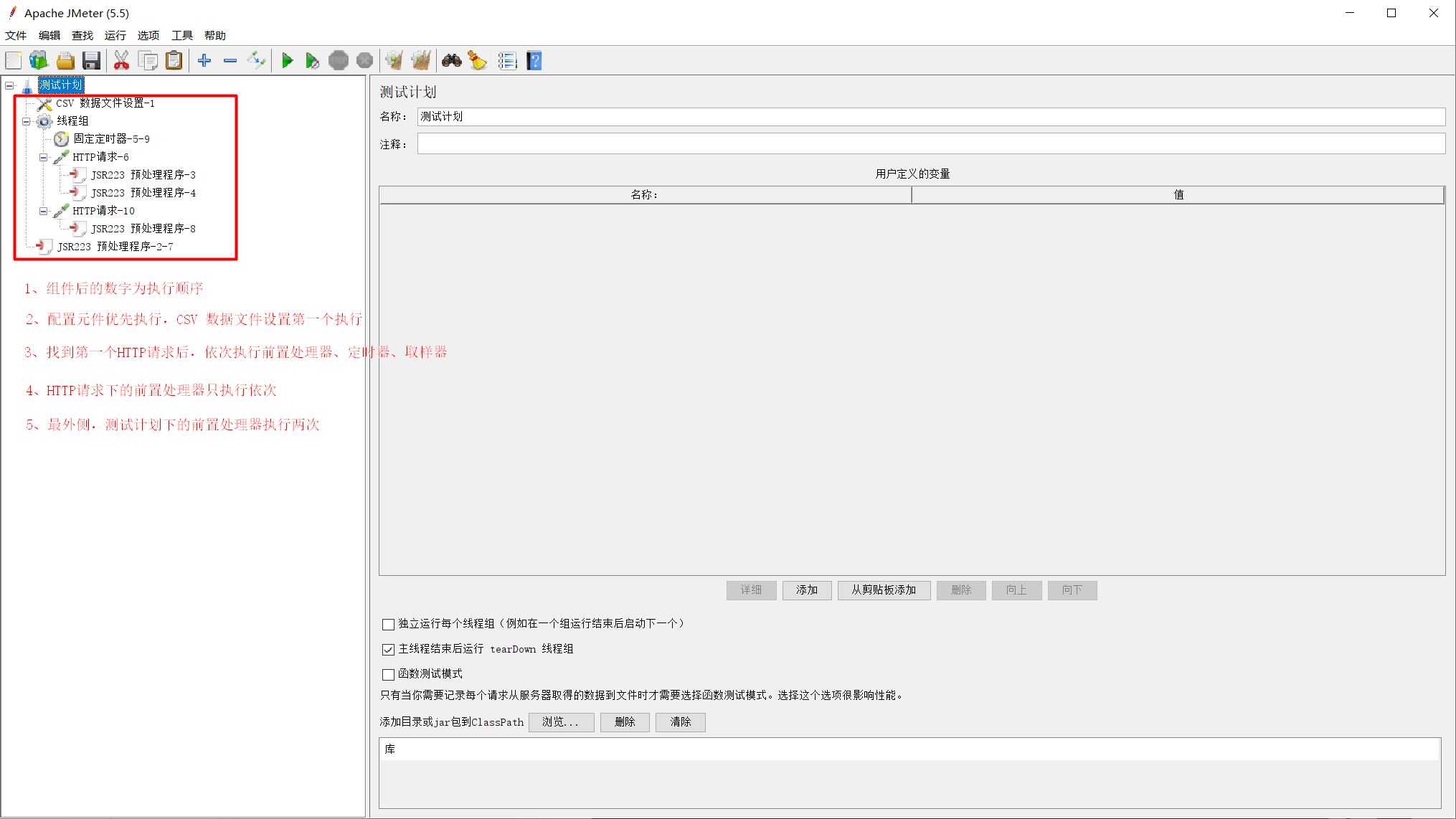Click the 值 column header
1456x819 pixels.
pyautogui.click(x=1178, y=195)
